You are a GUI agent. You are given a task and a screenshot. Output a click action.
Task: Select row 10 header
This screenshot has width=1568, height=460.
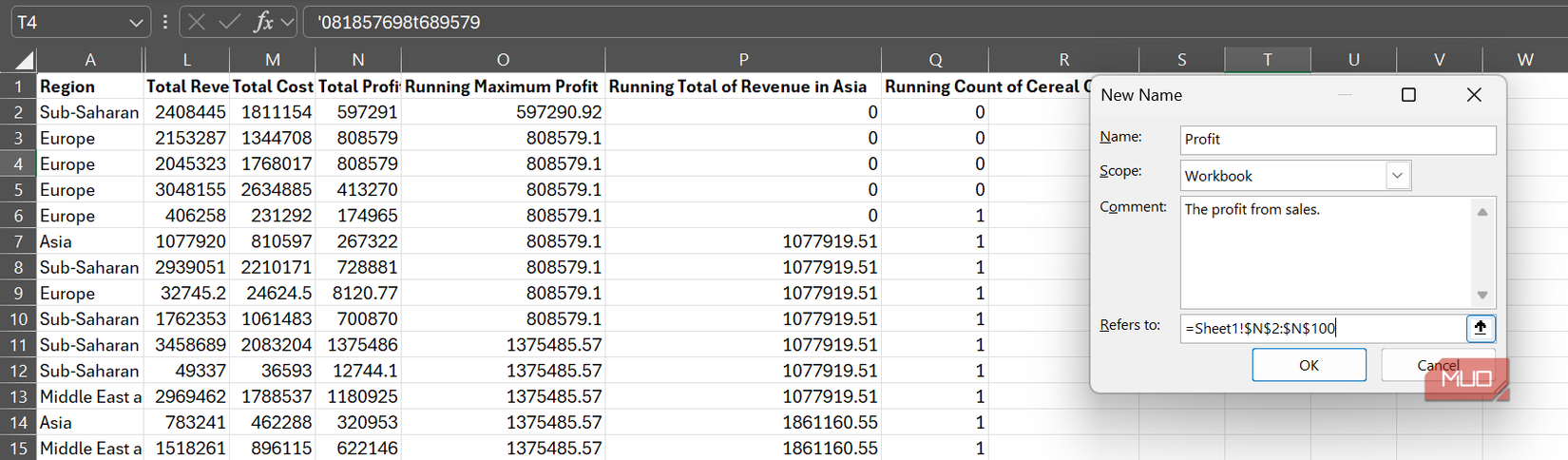coord(18,319)
